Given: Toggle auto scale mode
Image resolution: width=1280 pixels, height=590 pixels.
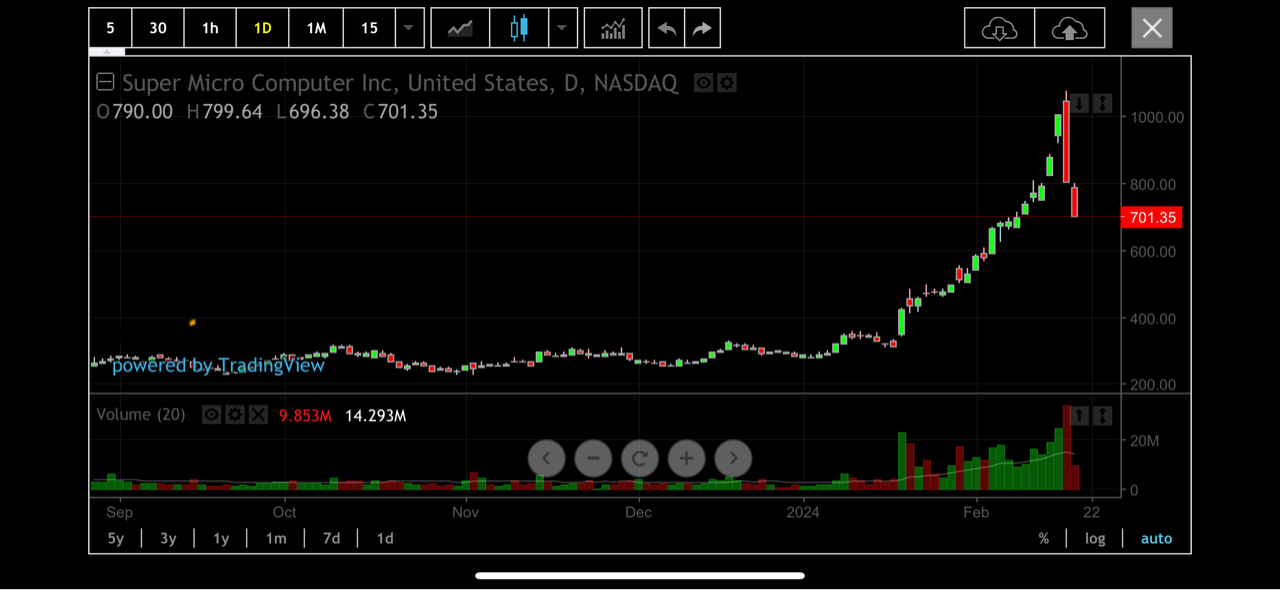Looking at the screenshot, I should point(1157,538).
